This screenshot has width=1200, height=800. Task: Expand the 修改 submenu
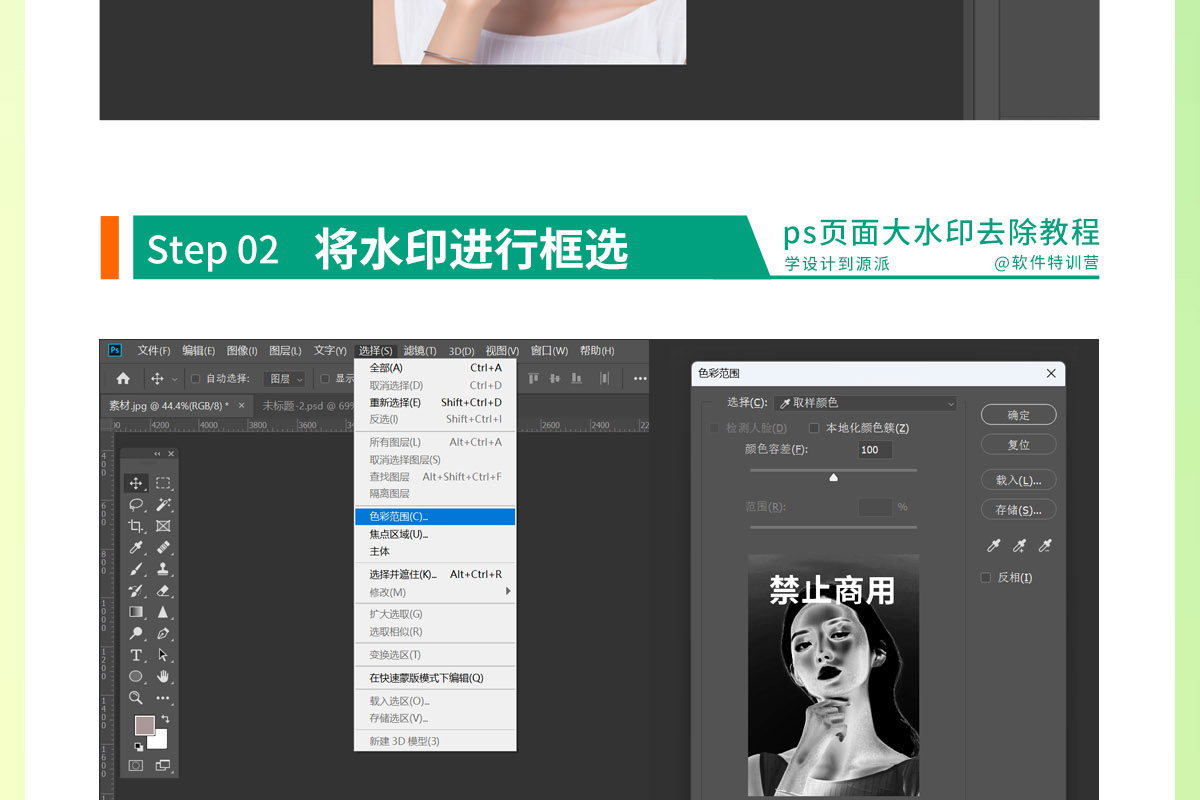pyautogui.click(x=435, y=592)
